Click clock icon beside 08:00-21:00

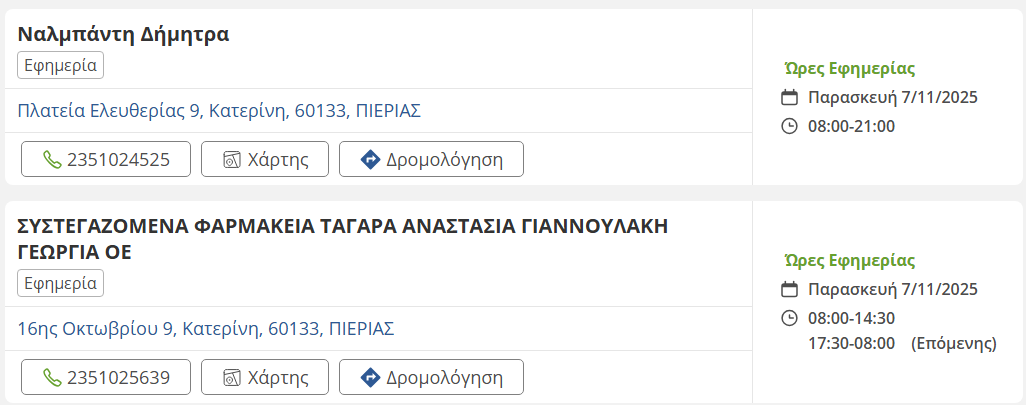coord(789,126)
